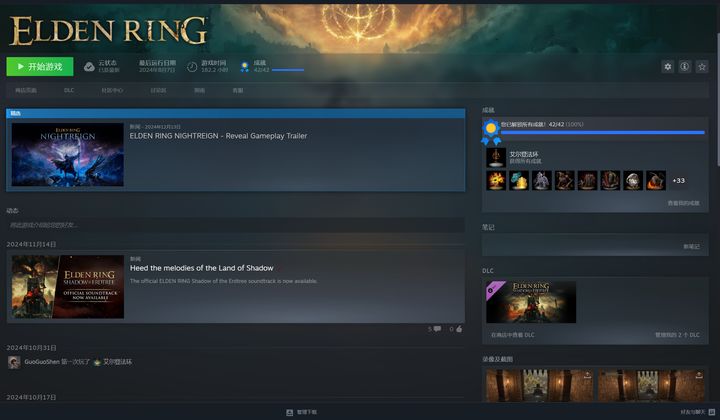
Task: Click the 艾尔登法环 latest achievement icon
Action: coord(496,157)
